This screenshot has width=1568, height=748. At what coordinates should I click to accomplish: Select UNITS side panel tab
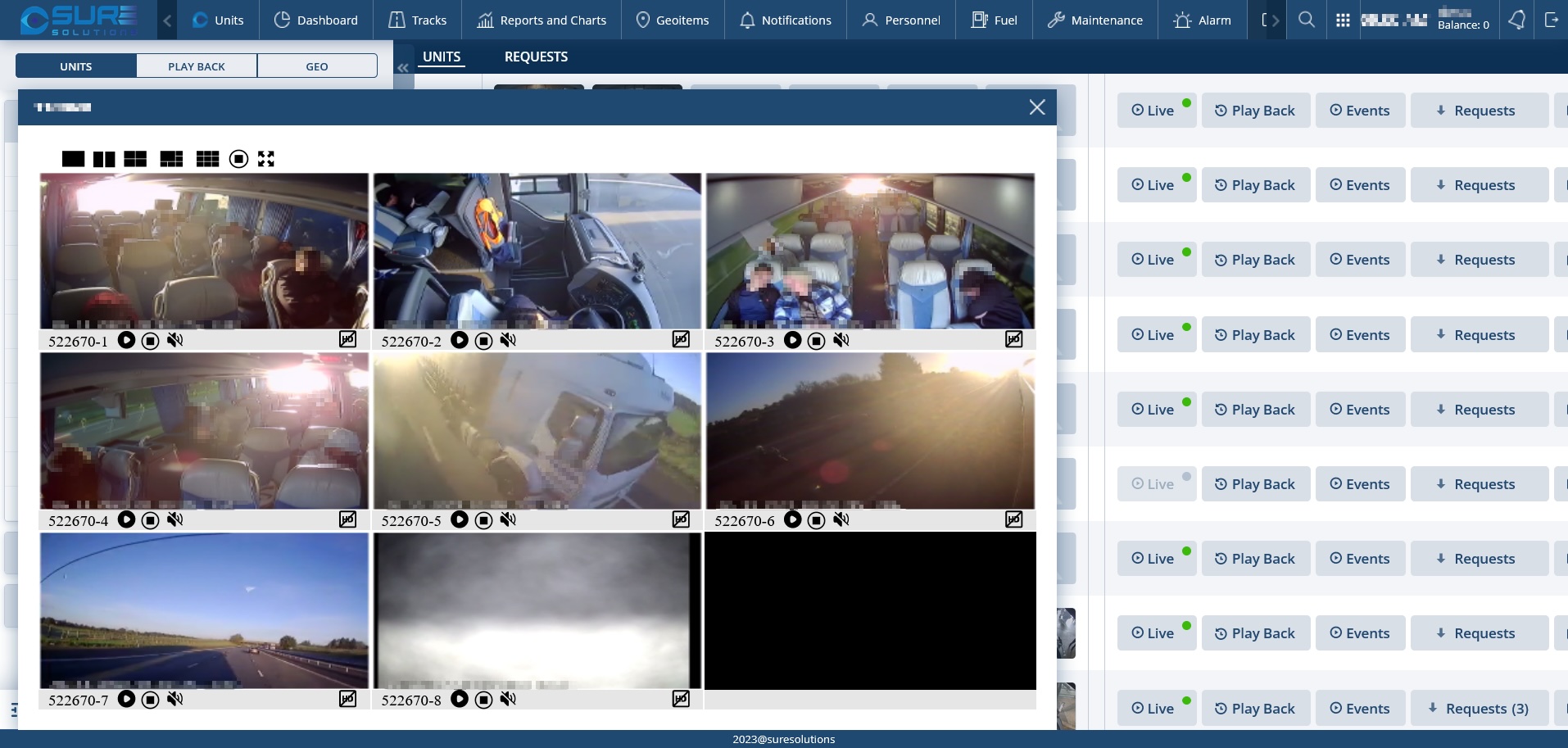pos(76,66)
